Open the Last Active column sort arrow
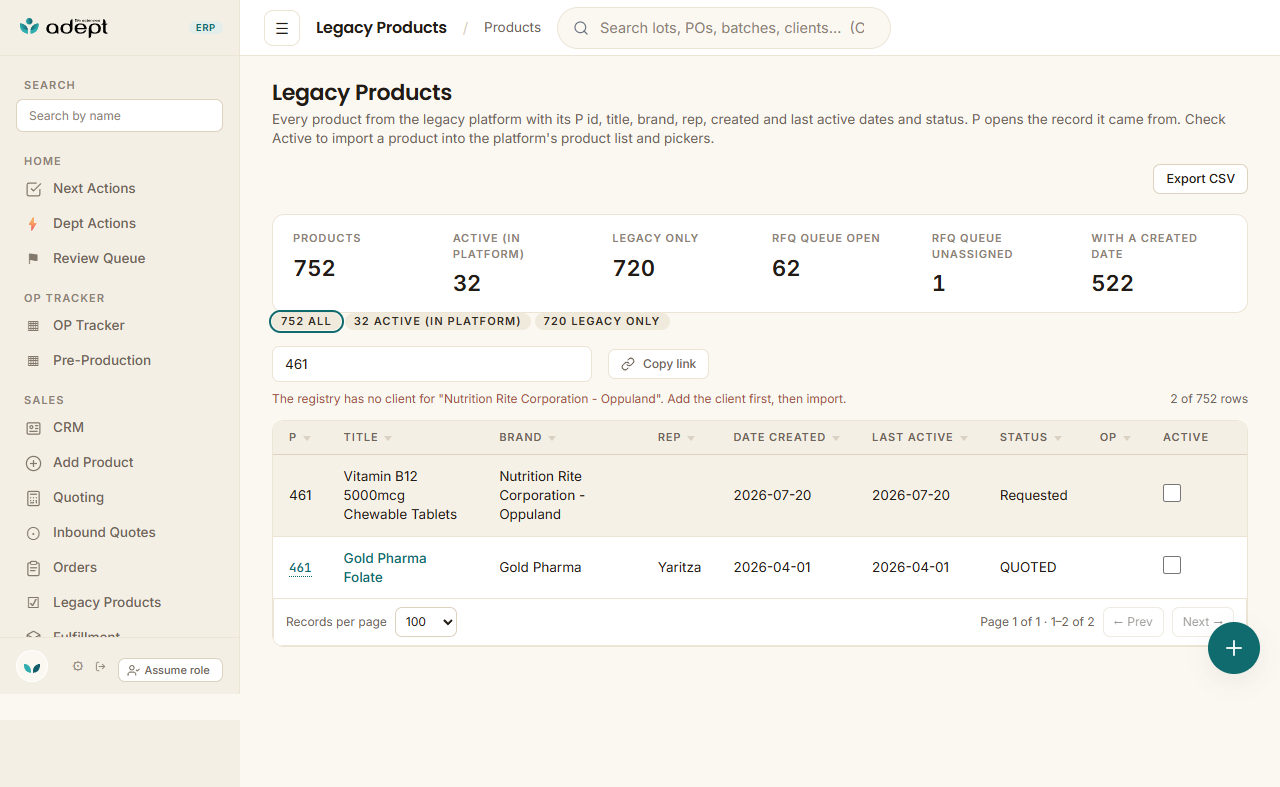The image size is (1280, 787). pos(964,438)
